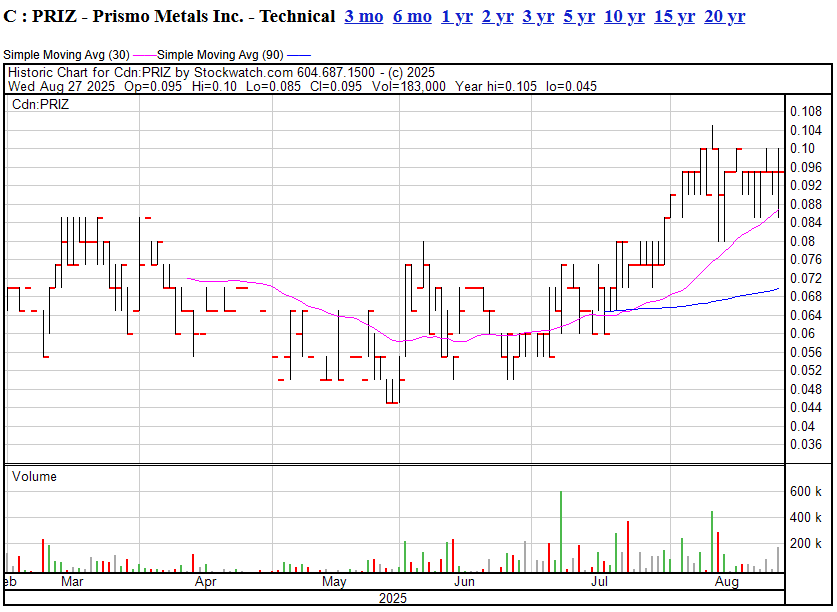This screenshot has width=837, height=612.
Task: Show the 20 yr chart
Action: (x=724, y=17)
